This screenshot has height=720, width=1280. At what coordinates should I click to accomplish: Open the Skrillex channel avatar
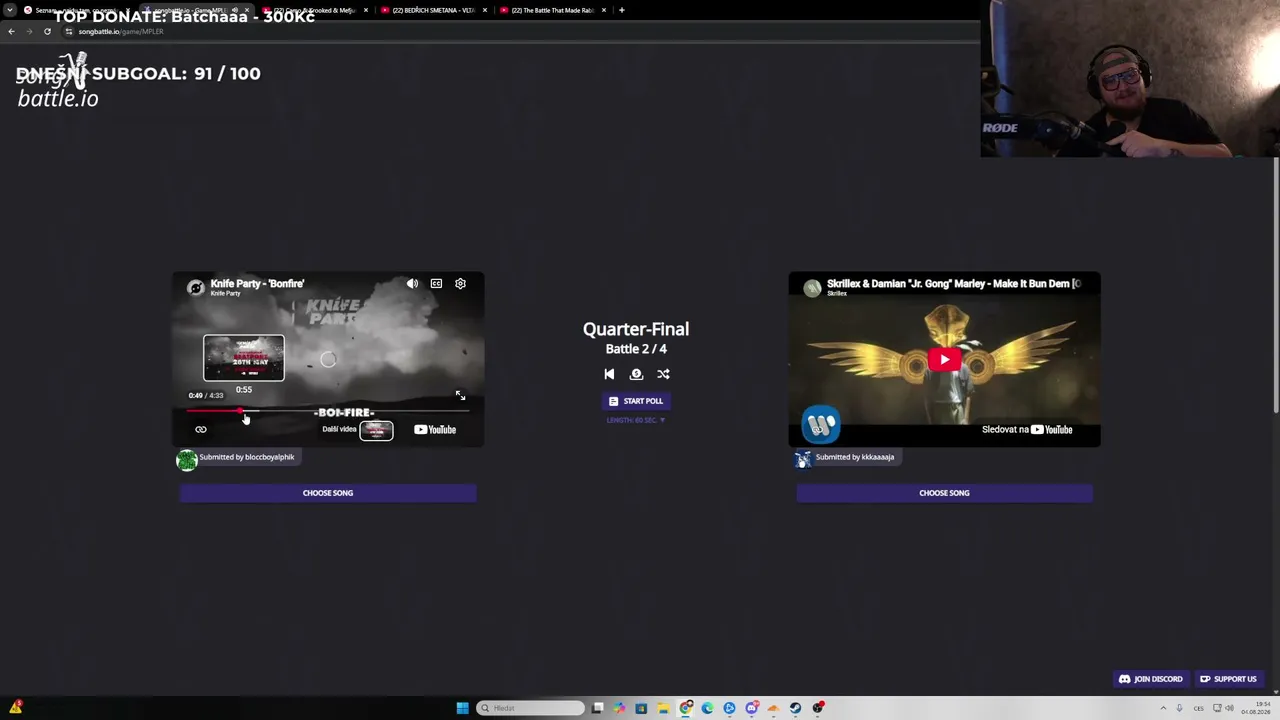[812, 288]
